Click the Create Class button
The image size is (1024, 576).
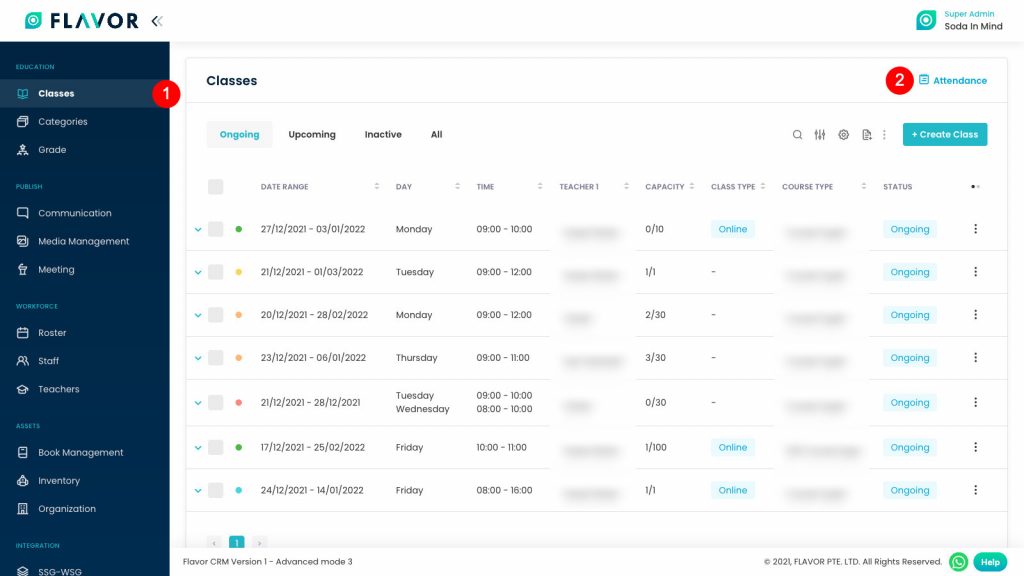pyautogui.click(x=944, y=133)
